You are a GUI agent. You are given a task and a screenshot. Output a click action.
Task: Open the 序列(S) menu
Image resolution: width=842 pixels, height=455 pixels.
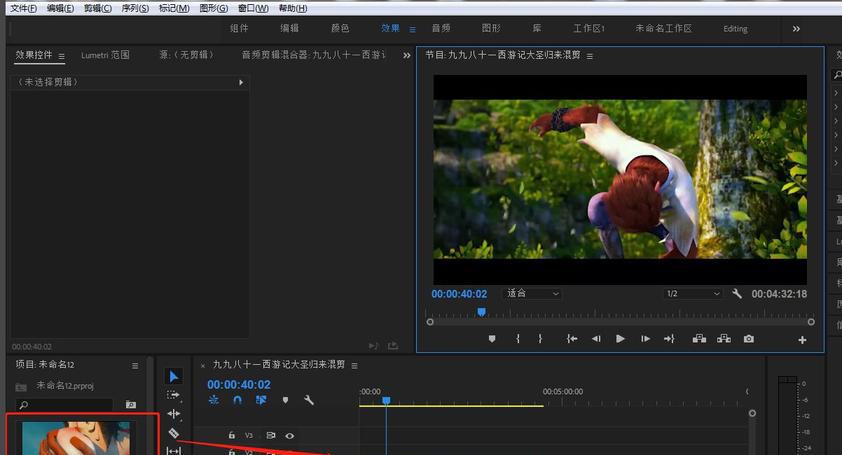point(135,8)
